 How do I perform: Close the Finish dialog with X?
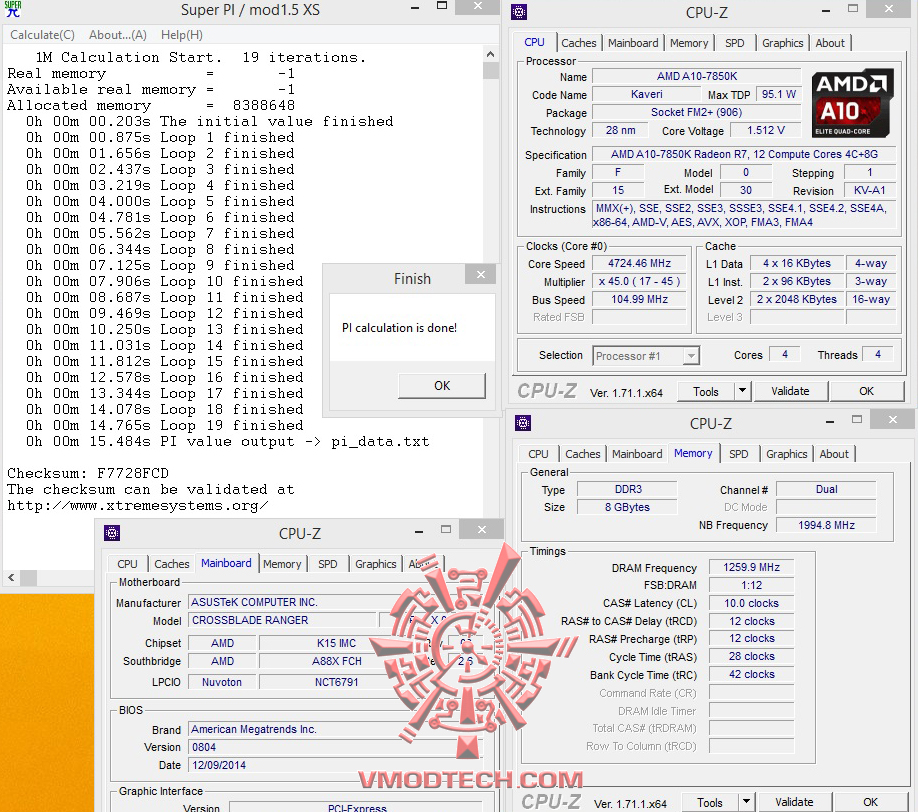(x=481, y=275)
